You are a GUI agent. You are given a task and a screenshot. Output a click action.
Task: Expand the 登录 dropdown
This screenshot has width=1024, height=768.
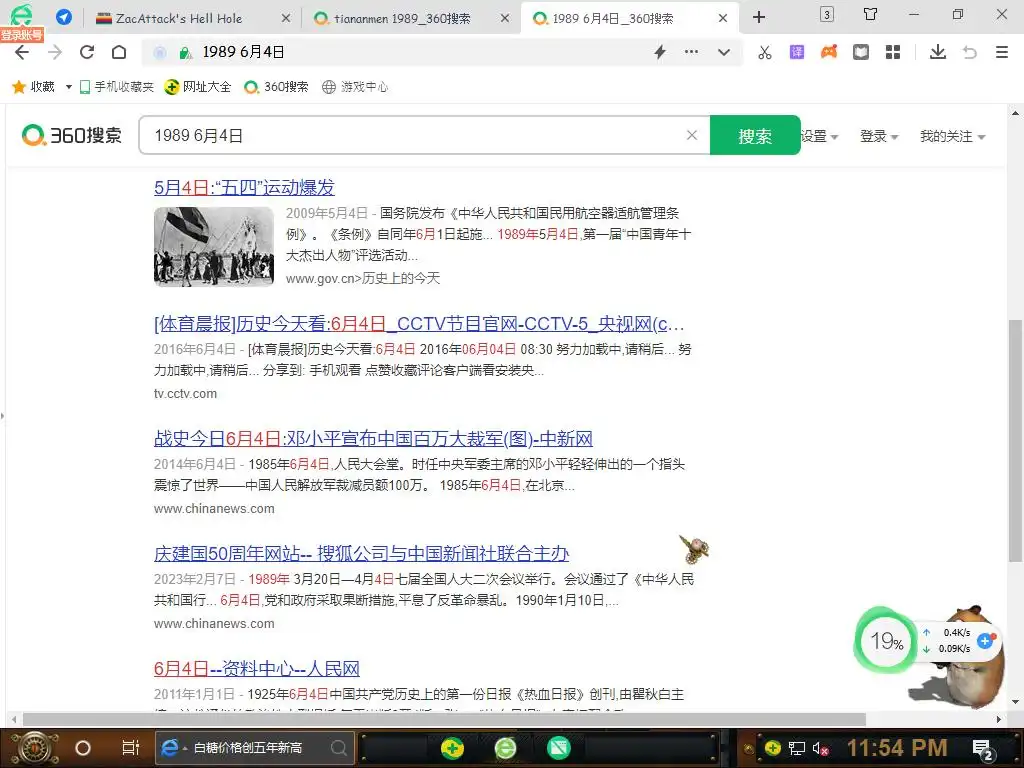(x=879, y=136)
